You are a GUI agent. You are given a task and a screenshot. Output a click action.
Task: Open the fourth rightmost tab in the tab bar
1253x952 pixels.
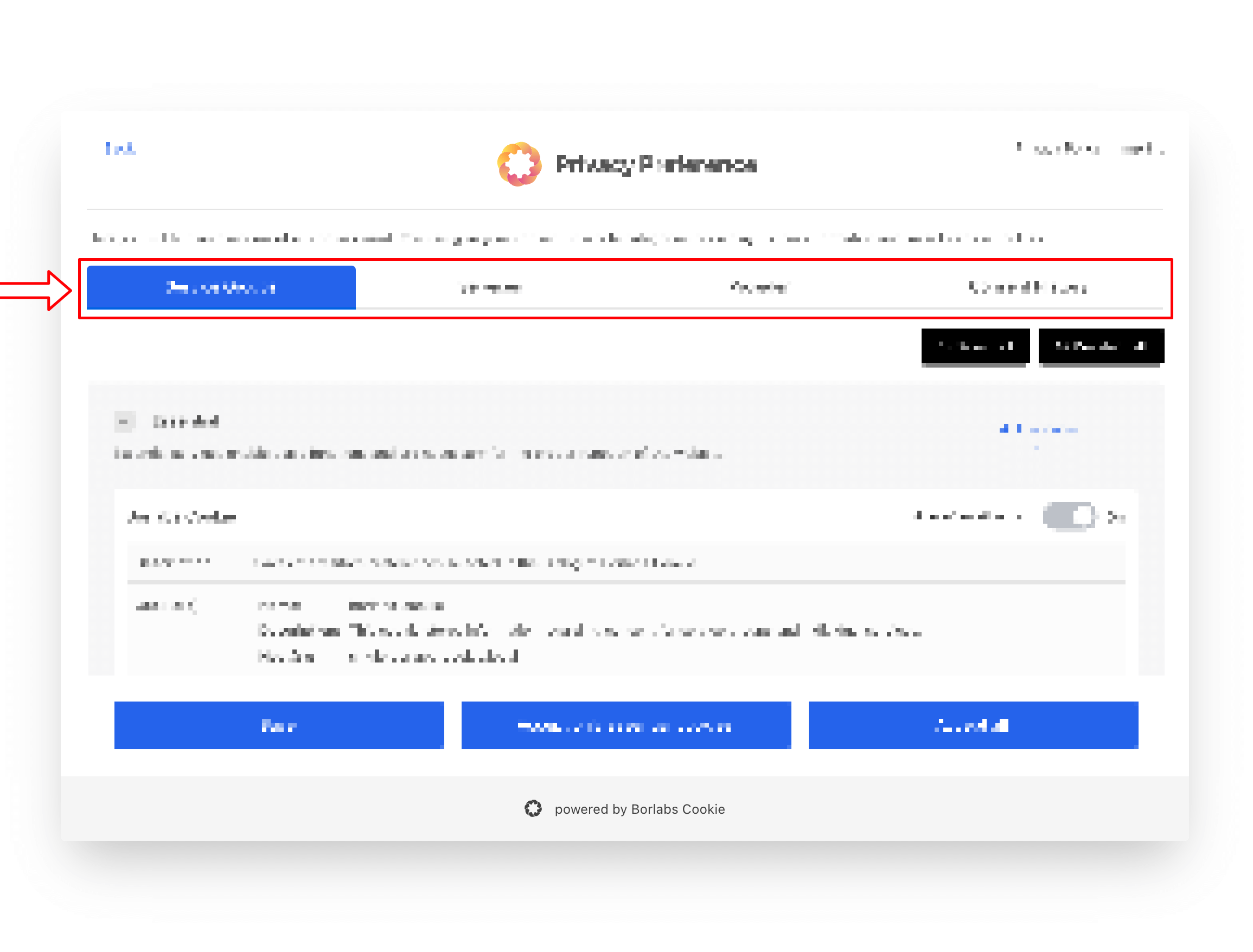[1027, 288]
